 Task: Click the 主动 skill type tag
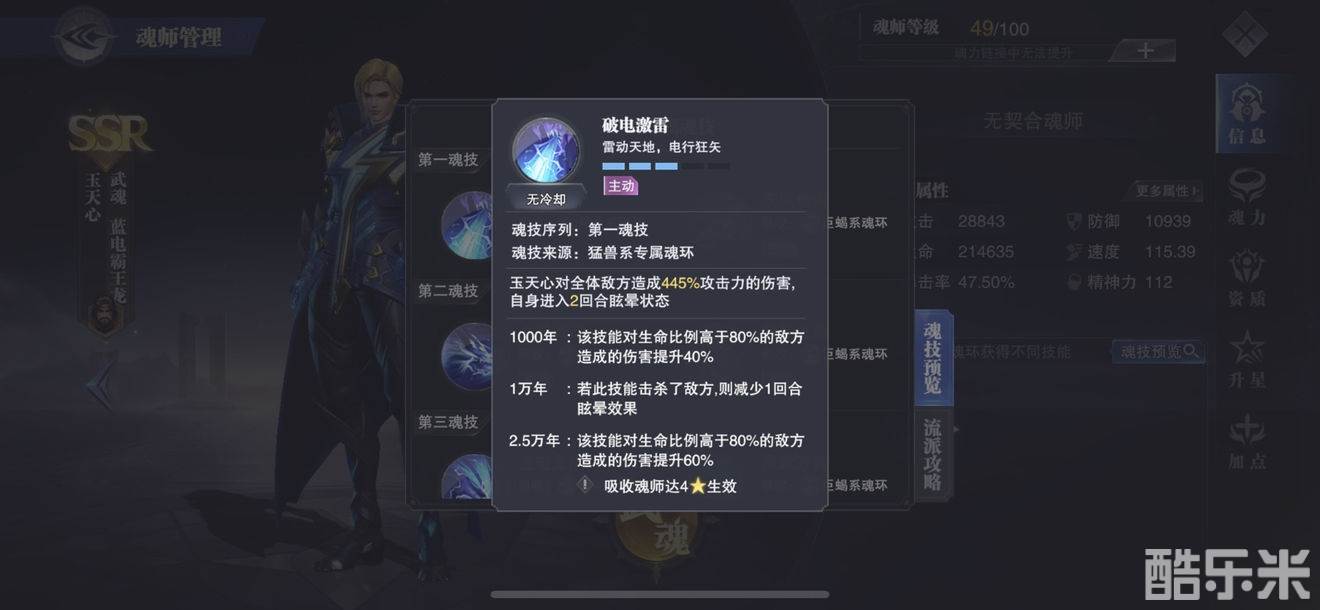[x=621, y=186]
